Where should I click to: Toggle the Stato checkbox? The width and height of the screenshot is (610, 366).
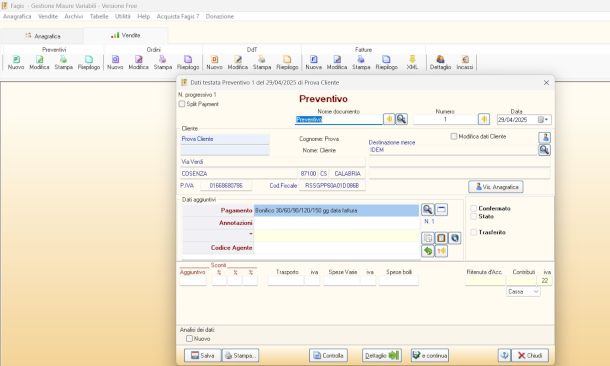[x=473, y=216]
